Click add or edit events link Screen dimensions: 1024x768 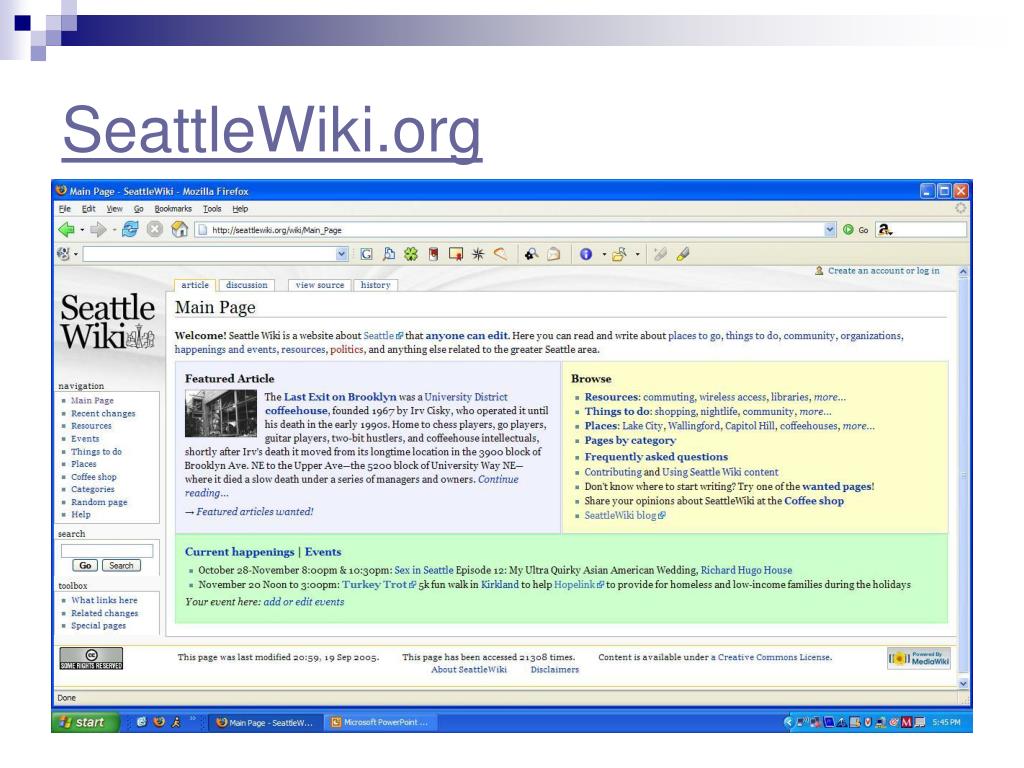pos(304,602)
